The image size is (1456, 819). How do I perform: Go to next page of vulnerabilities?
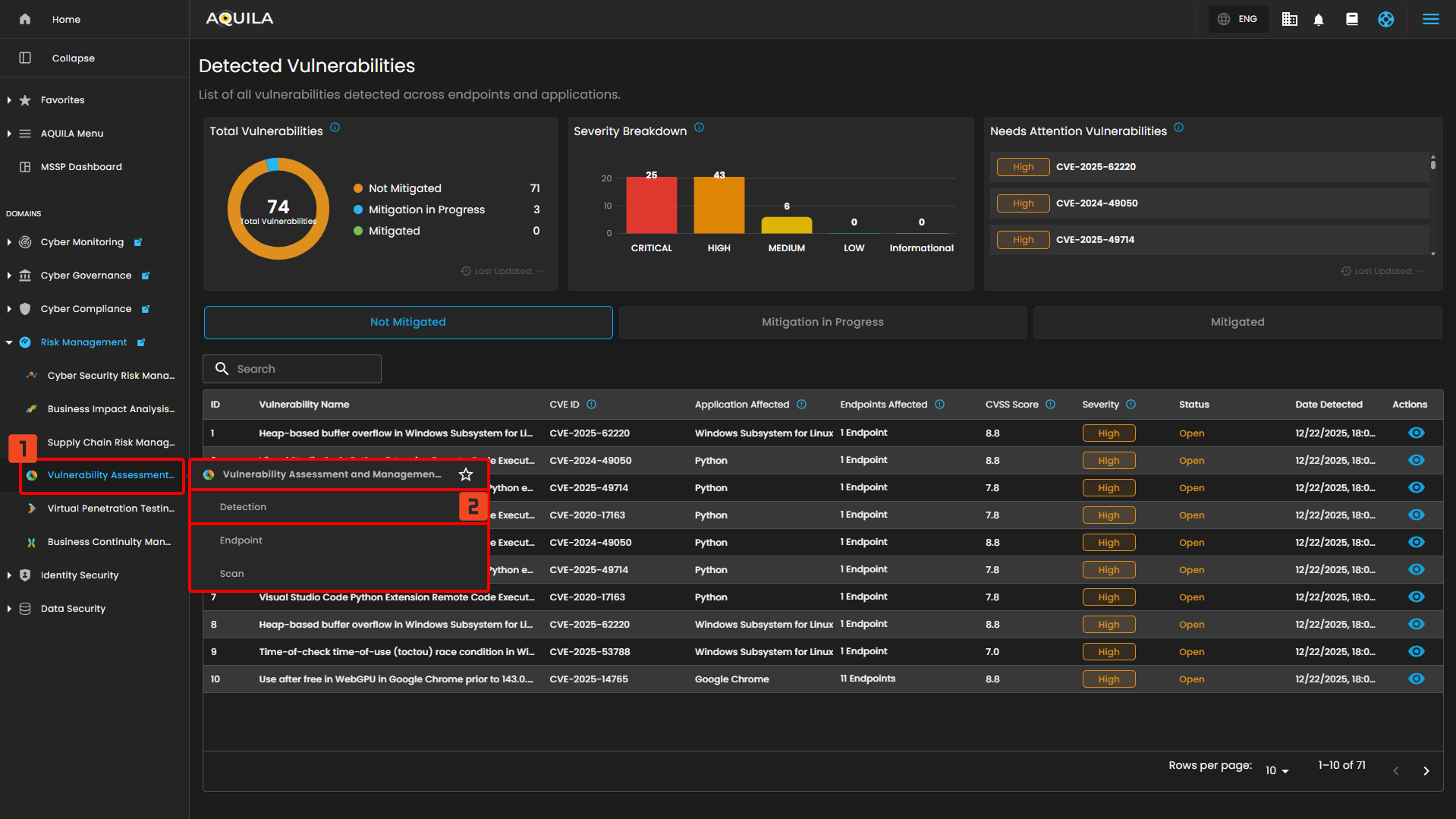coord(1426,770)
